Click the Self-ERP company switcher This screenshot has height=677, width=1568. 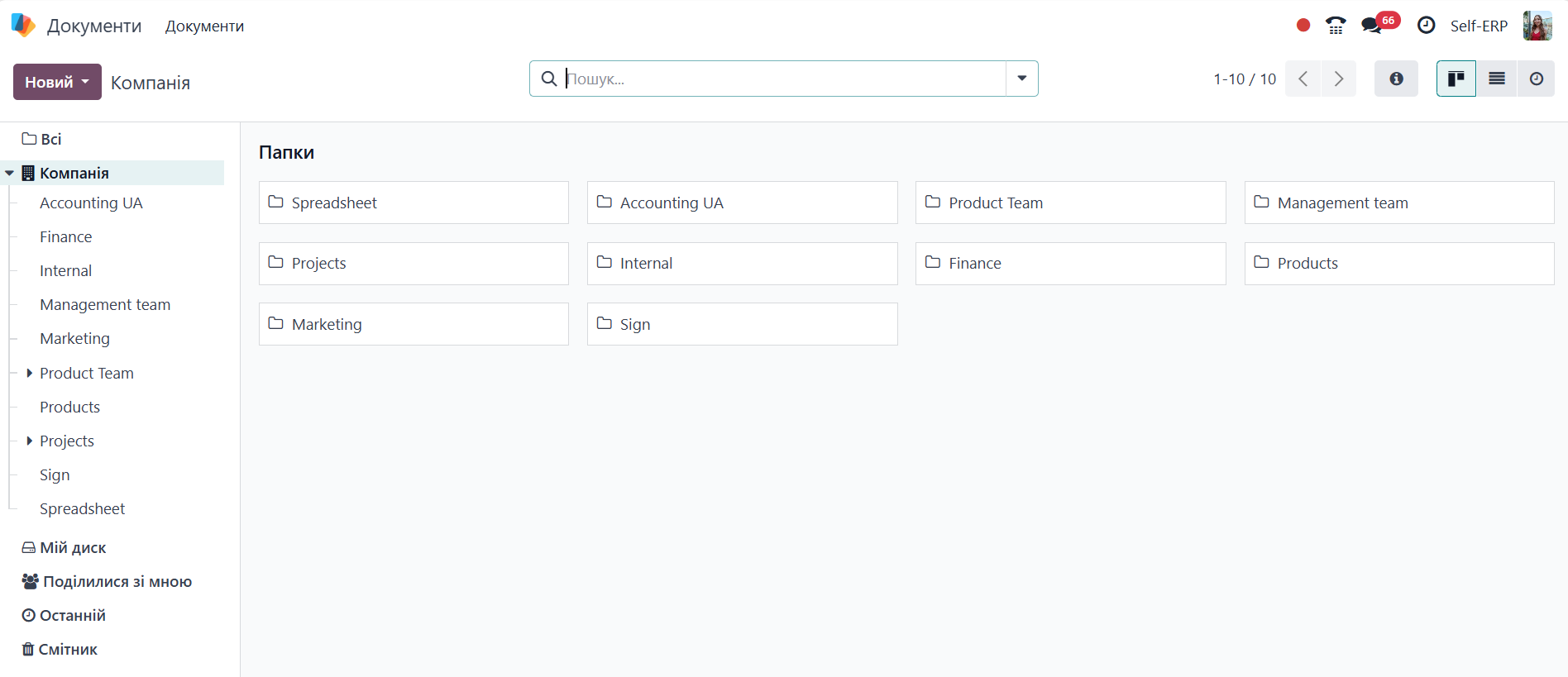pos(1479,26)
